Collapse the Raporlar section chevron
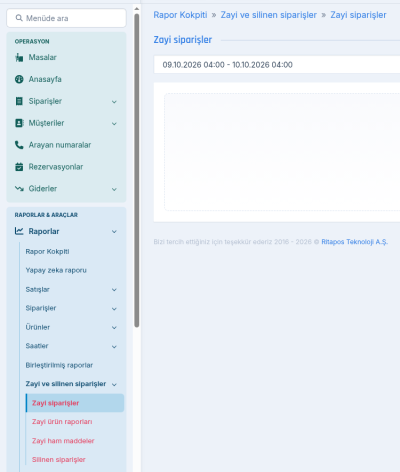The width and height of the screenshot is (400, 472). pyautogui.click(x=114, y=232)
